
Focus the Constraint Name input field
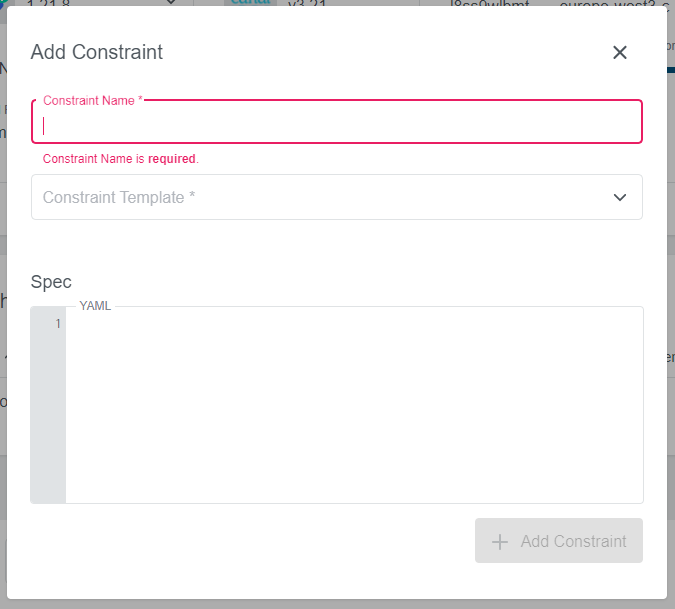[336, 126]
